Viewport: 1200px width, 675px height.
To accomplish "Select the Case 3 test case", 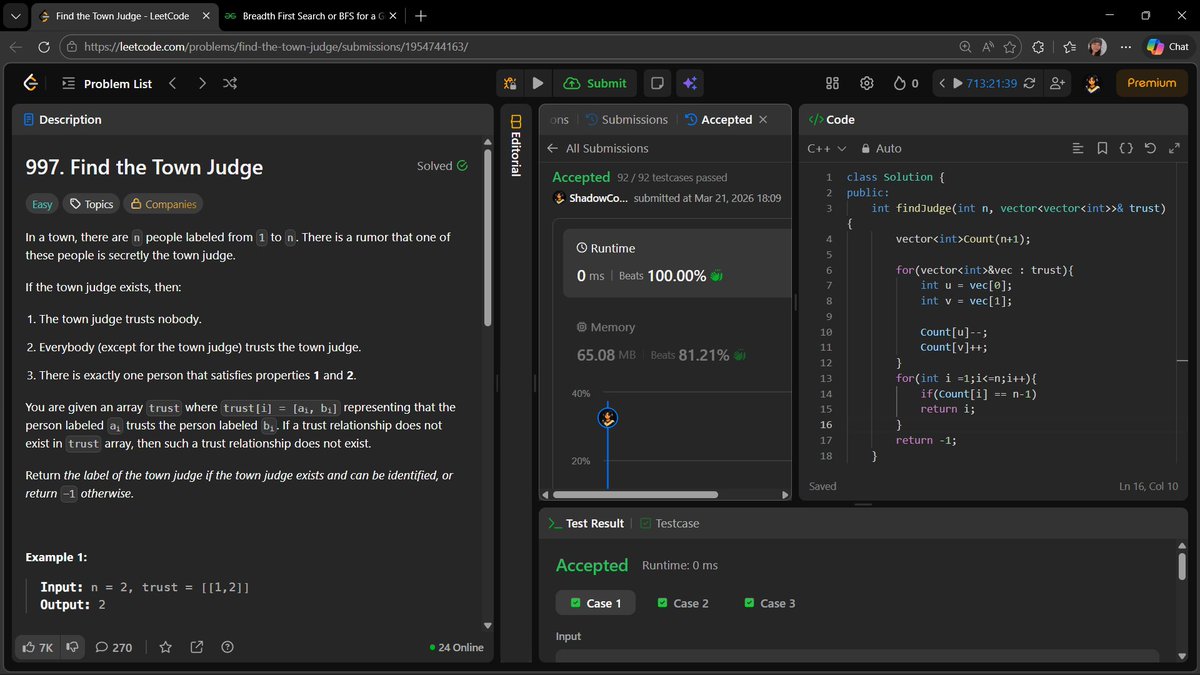I will [770, 603].
